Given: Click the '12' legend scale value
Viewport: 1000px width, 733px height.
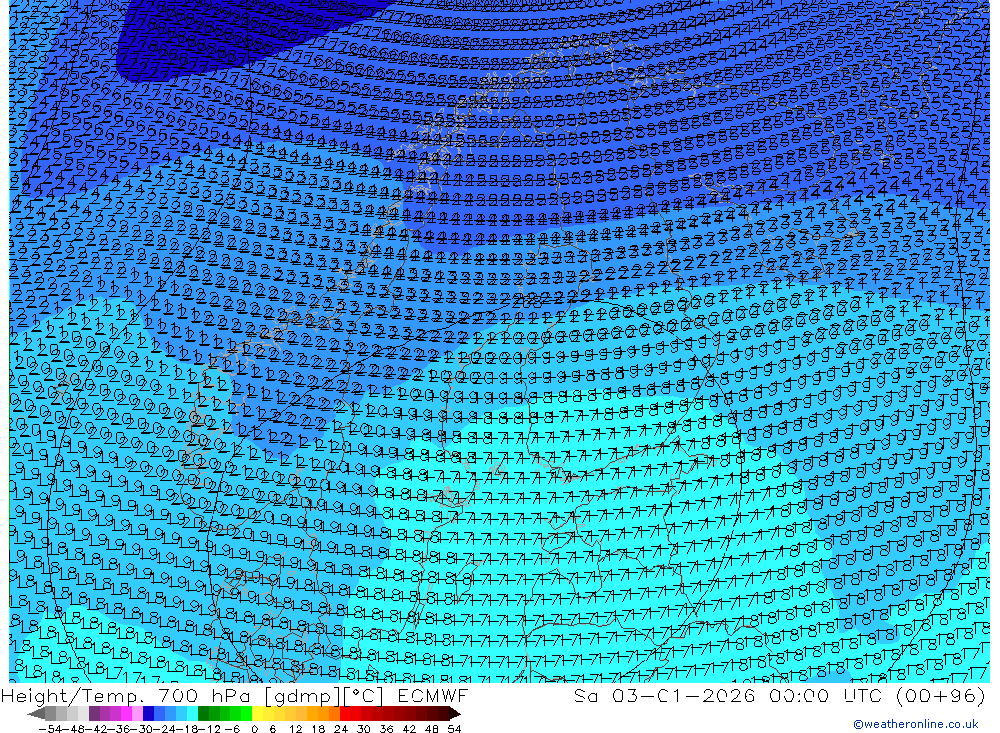Looking at the screenshot, I should click(296, 729).
